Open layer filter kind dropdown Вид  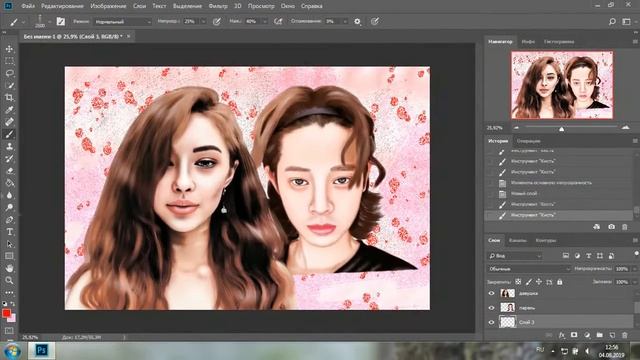point(515,256)
